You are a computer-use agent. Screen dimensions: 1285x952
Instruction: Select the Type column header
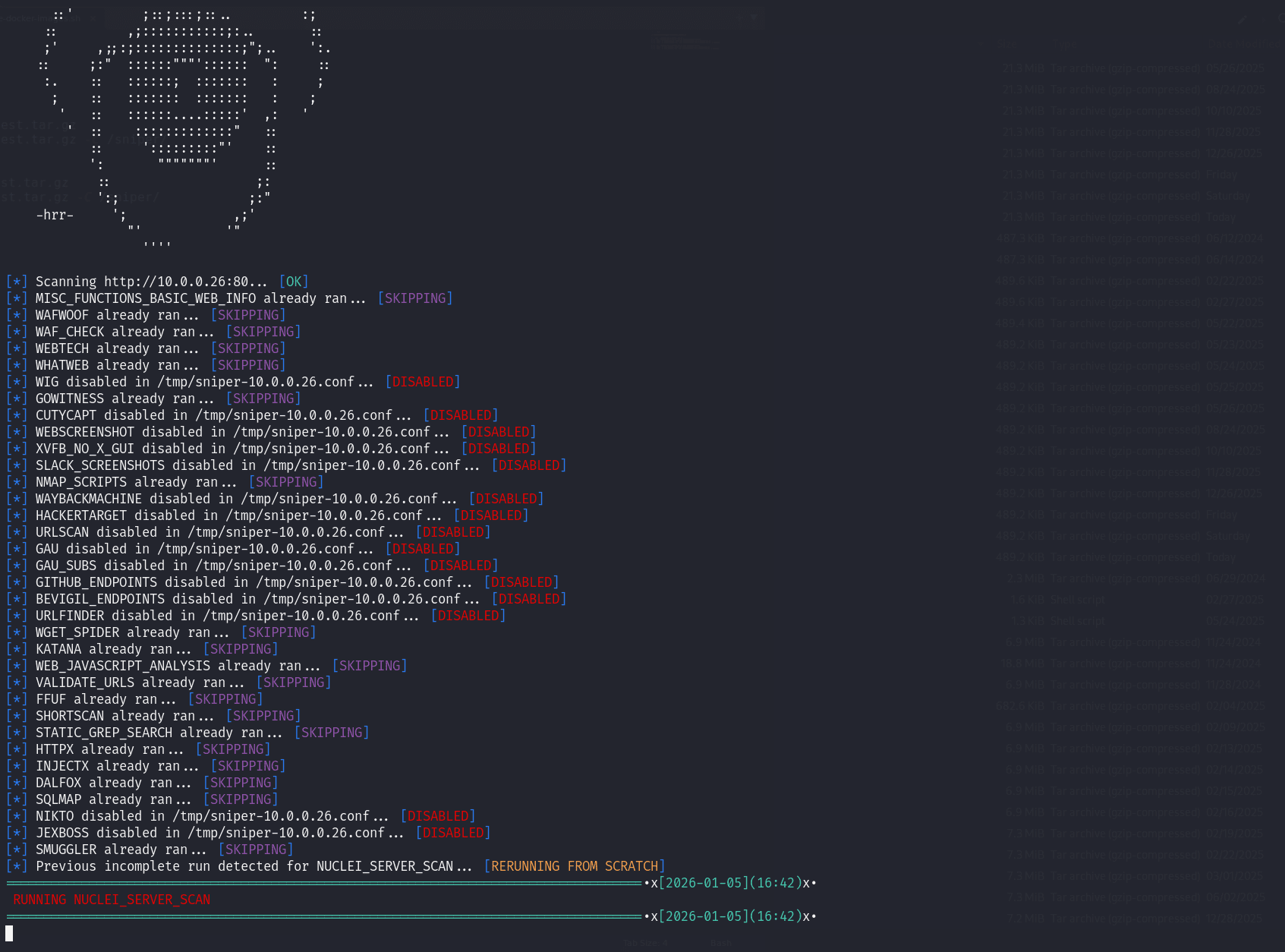tap(1065, 44)
